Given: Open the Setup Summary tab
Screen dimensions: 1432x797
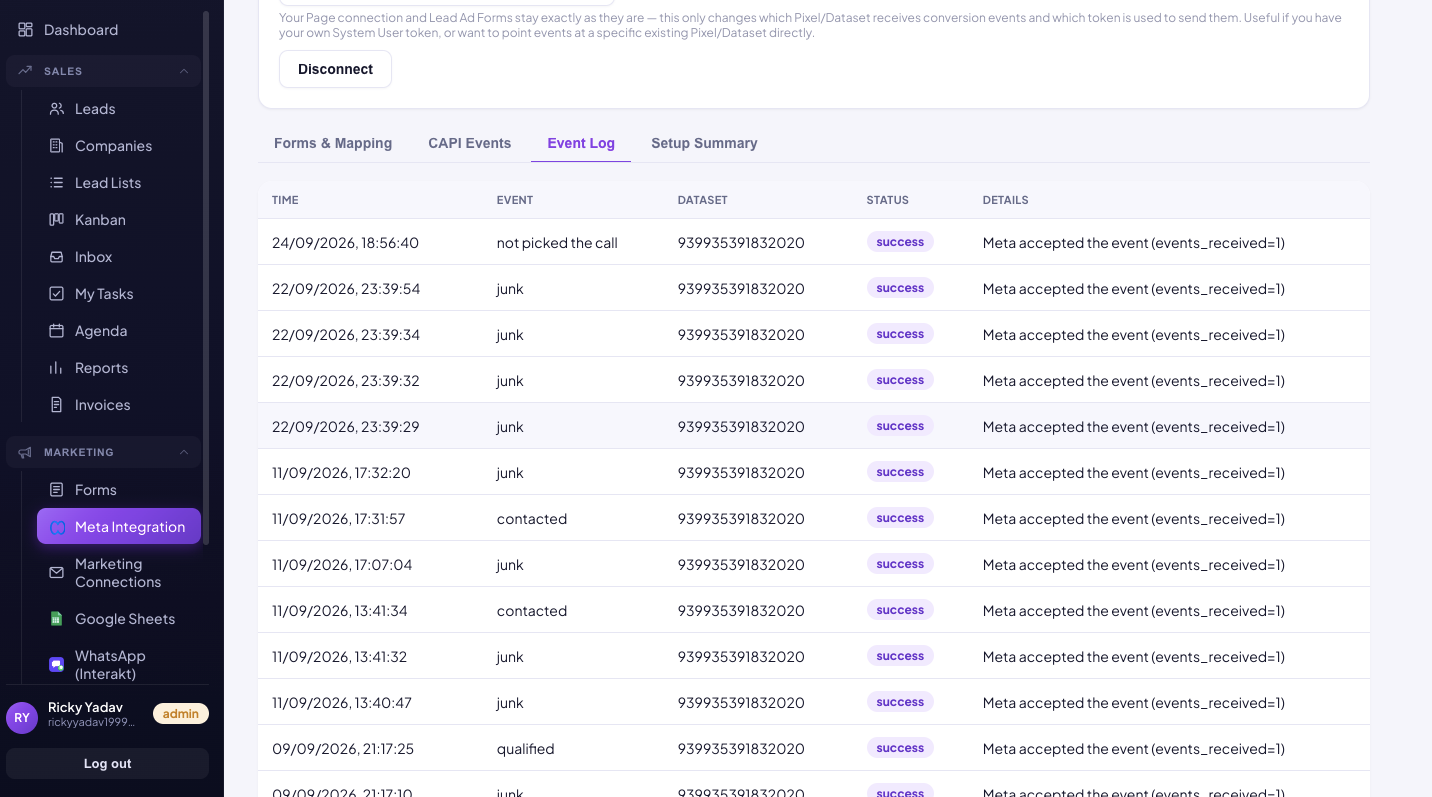Looking at the screenshot, I should [x=704, y=143].
